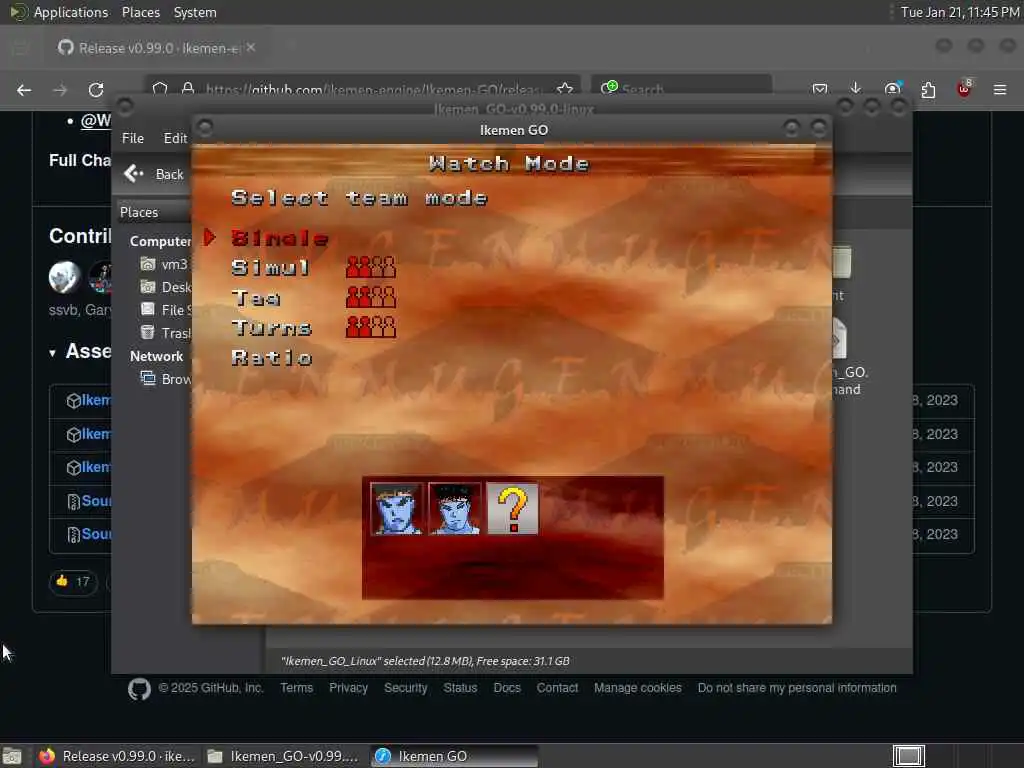Click Manage cookies footer link

pos(637,688)
